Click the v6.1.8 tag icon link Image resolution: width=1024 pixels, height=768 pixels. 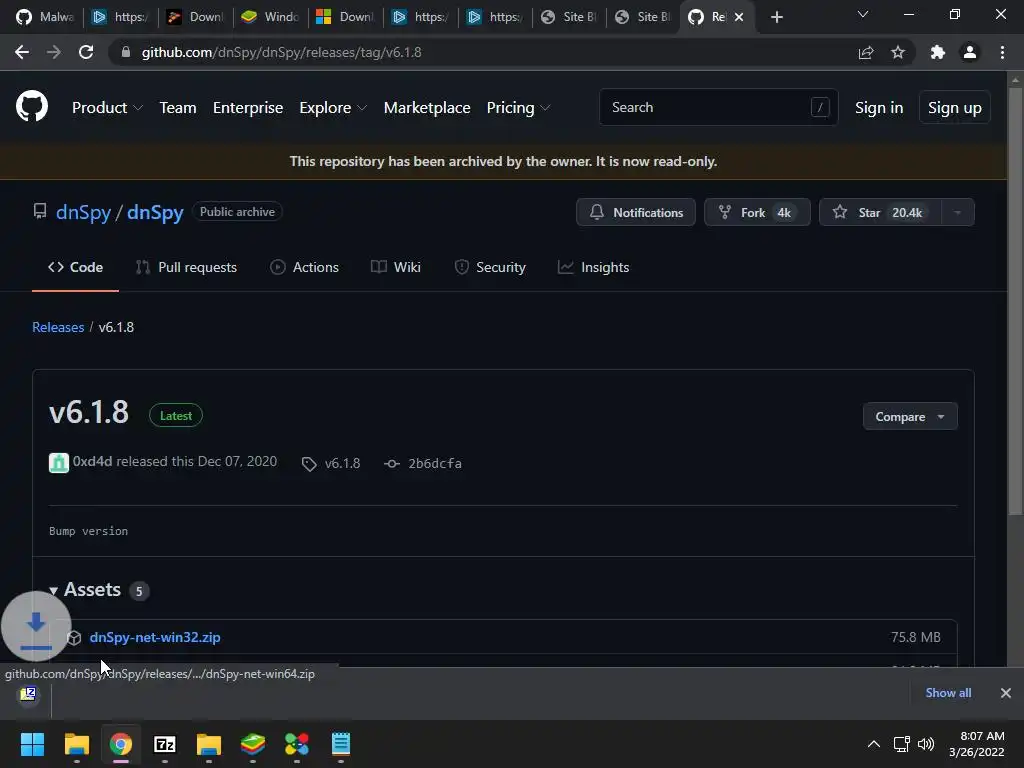point(309,464)
